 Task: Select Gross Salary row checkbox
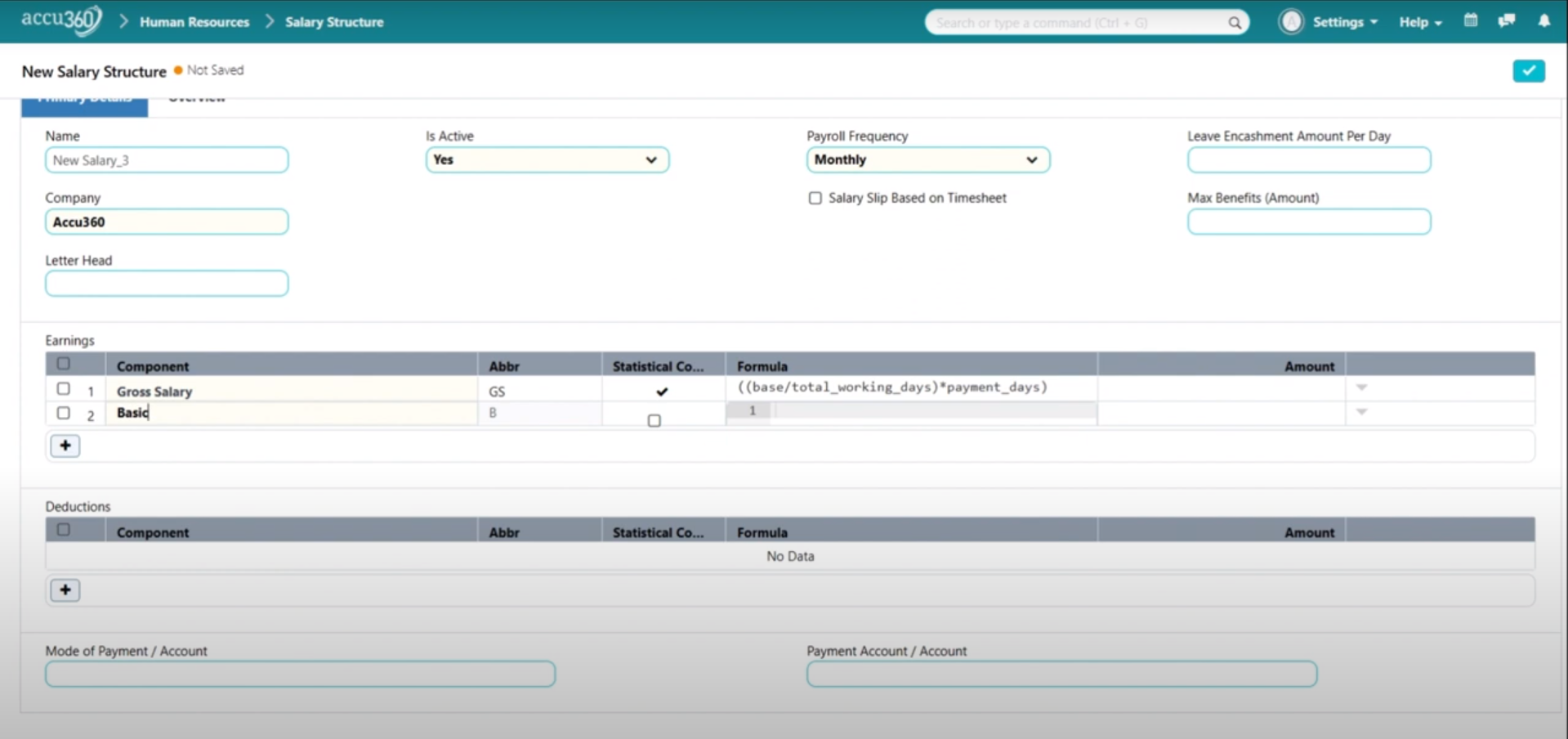[x=63, y=389]
